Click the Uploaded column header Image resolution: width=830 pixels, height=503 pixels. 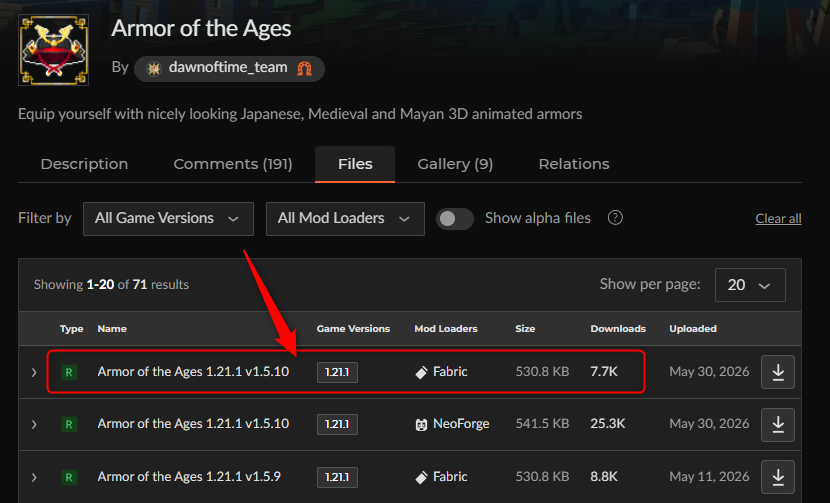click(x=693, y=329)
